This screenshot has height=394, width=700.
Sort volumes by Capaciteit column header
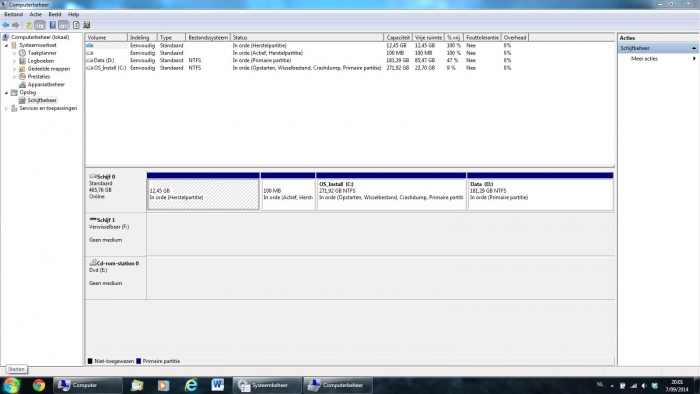[x=398, y=37]
